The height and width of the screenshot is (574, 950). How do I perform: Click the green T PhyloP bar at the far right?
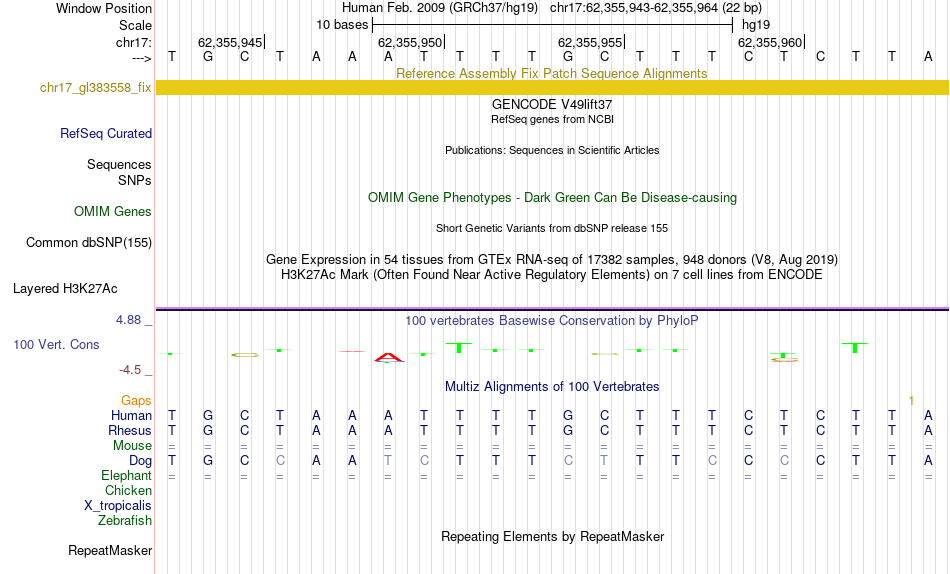point(855,348)
